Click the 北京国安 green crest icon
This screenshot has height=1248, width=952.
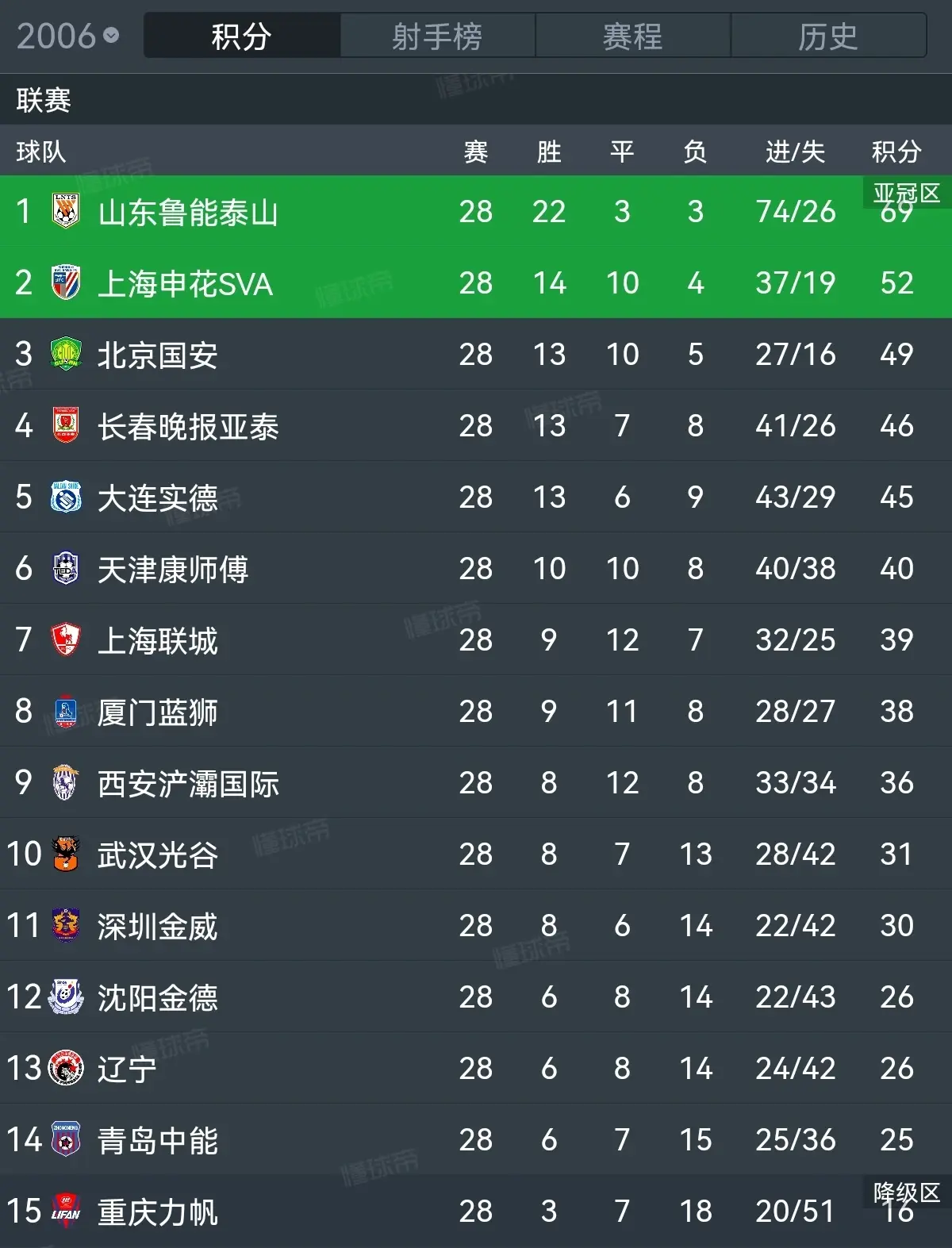pos(66,354)
